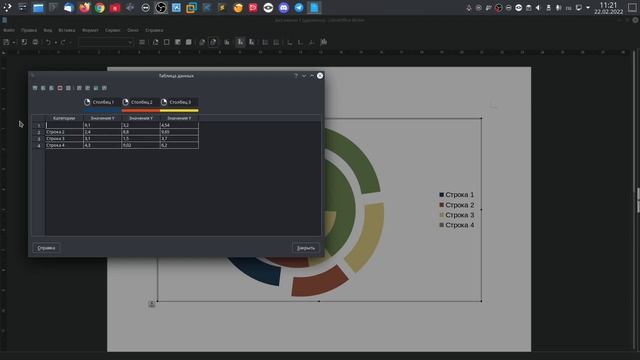640x360 pixels.
Task: Select cell with value 6,2
Action: [179, 145]
